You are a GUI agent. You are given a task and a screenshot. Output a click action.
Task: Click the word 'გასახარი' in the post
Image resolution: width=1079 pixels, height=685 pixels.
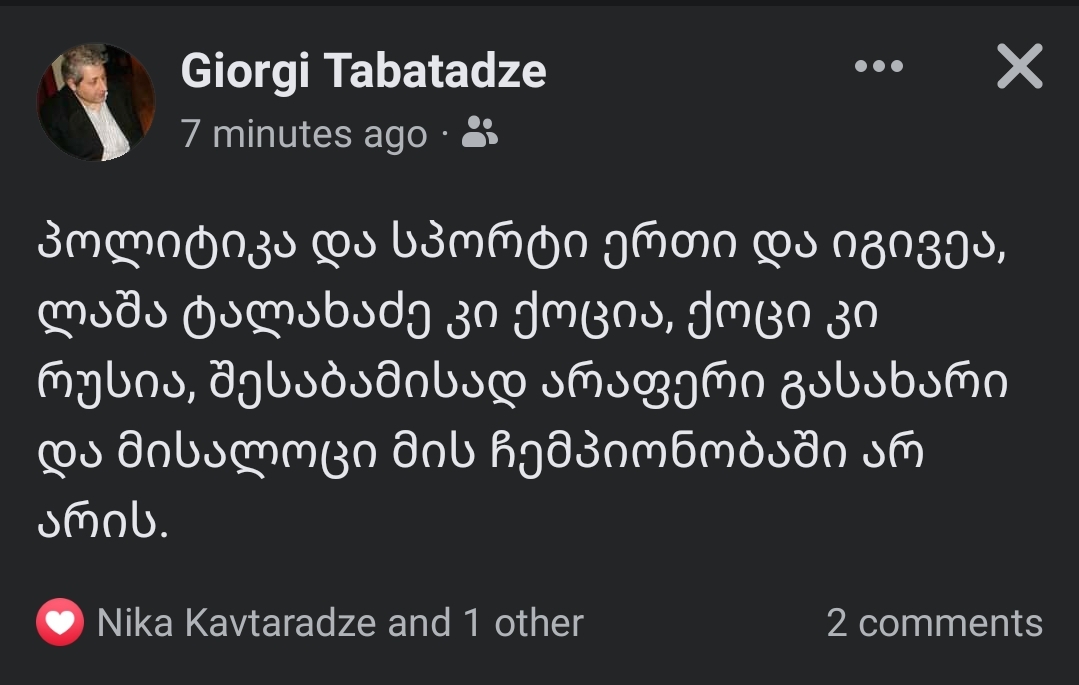[894, 383]
